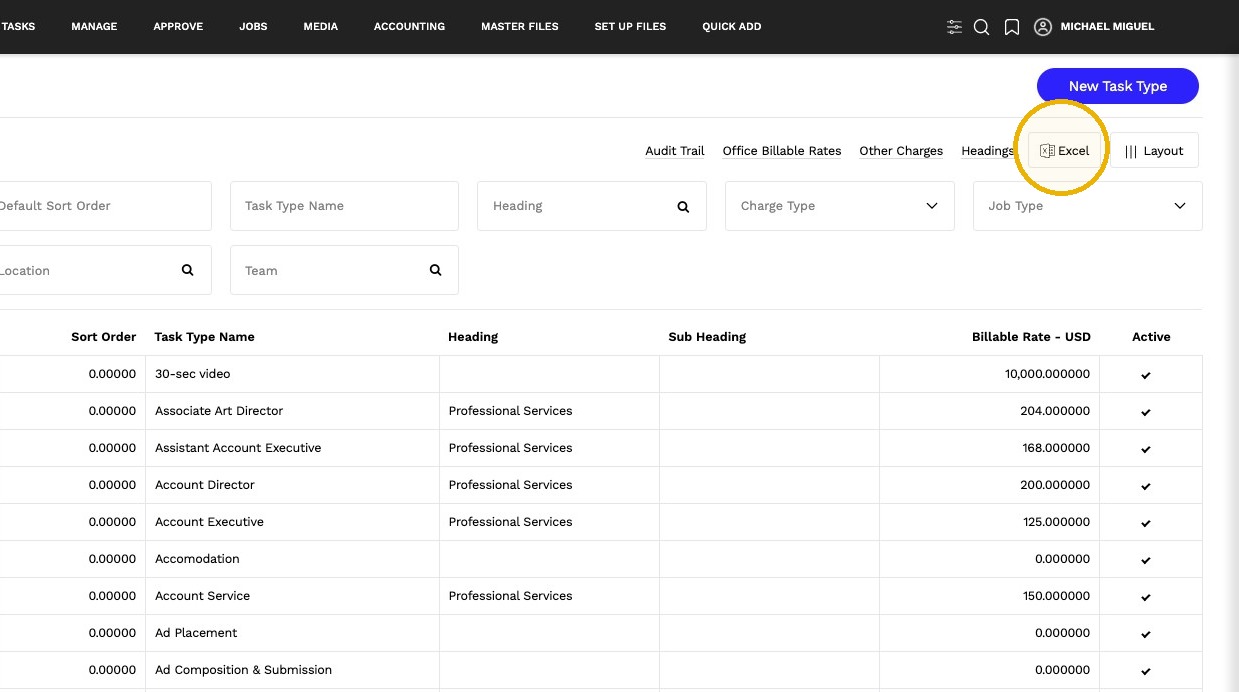1239x692 pixels.
Task: Open the Set Up Files menu
Action: pos(630,27)
